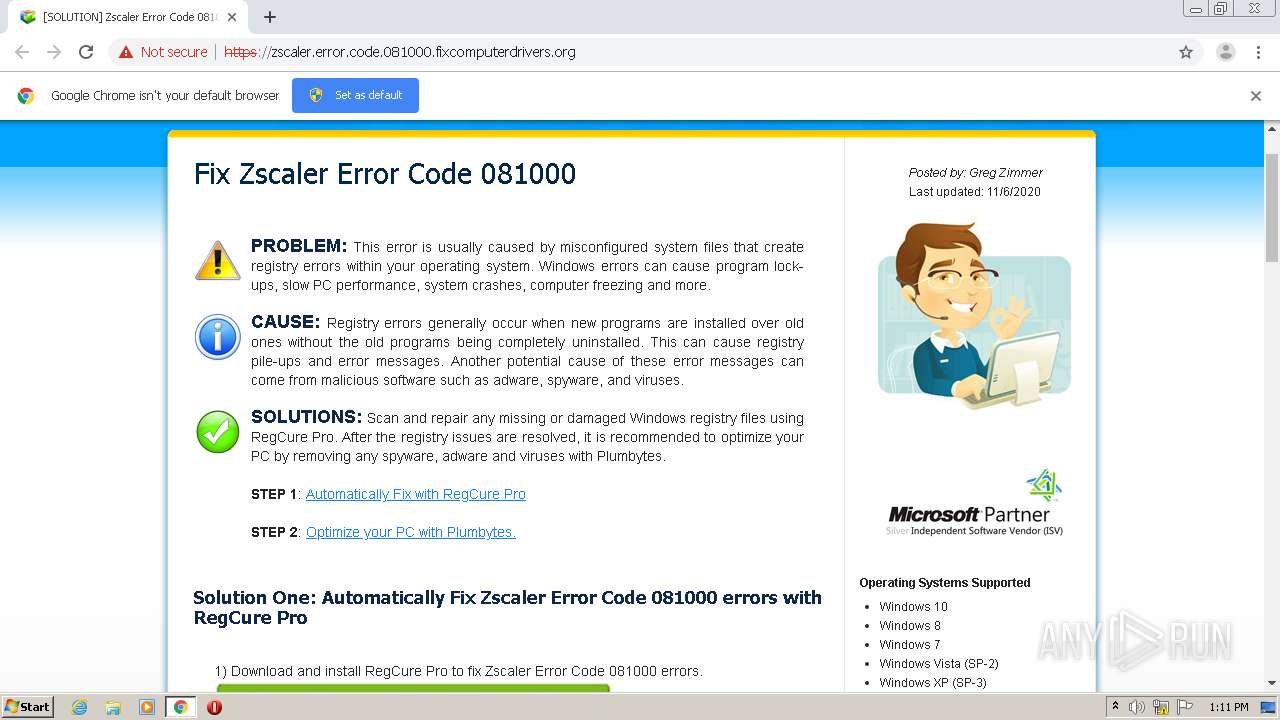Show hidden system tray icons
The image size is (1280, 720).
point(1116,707)
